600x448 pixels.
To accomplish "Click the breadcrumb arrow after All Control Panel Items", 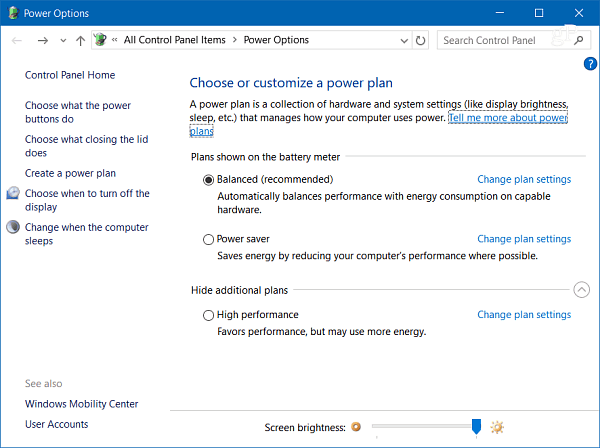I will click(x=235, y=40).
